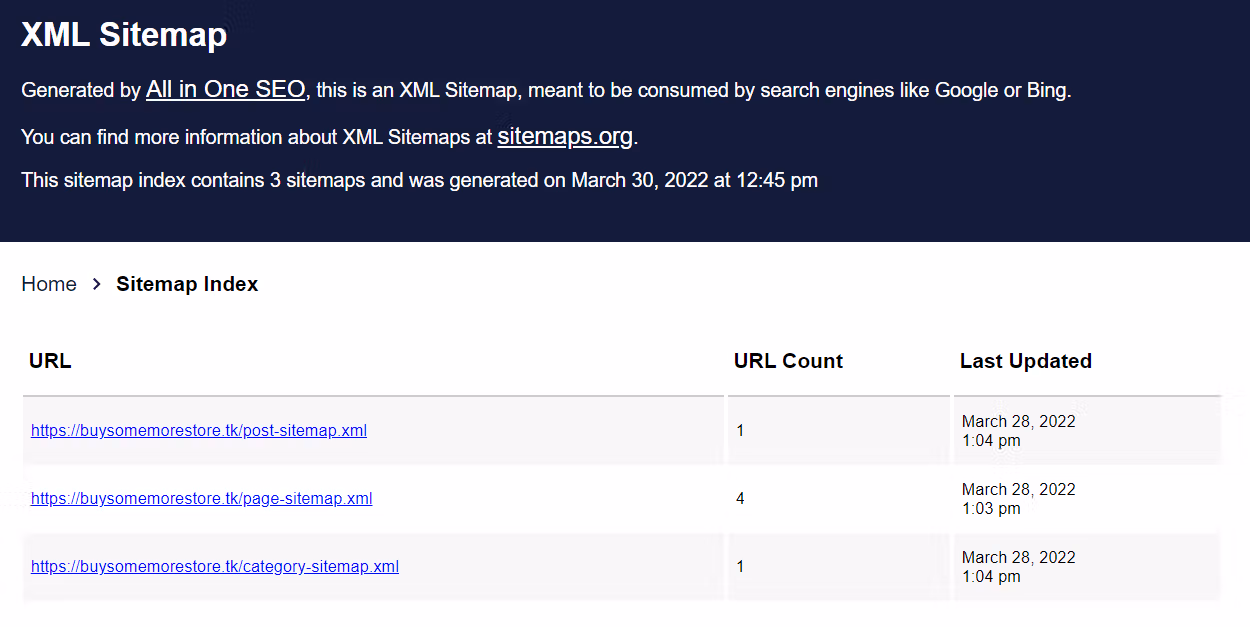Click the URL Count column header

coord(788,360)
